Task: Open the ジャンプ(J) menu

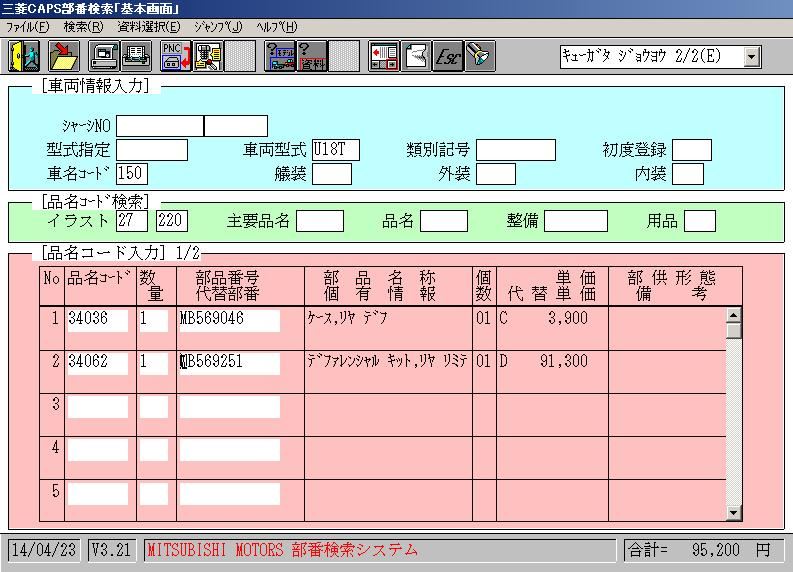Action: [218, 27]
